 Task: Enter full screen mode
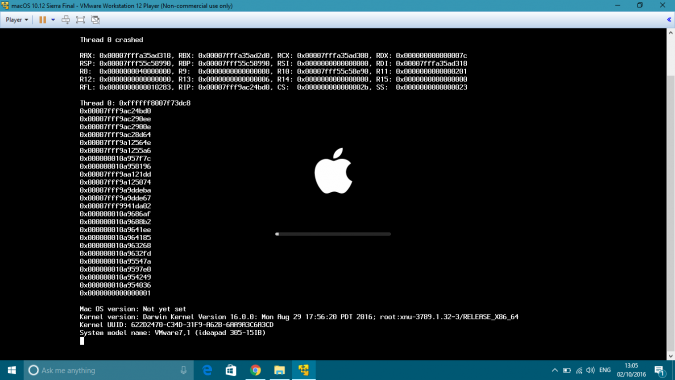(81, 20)
